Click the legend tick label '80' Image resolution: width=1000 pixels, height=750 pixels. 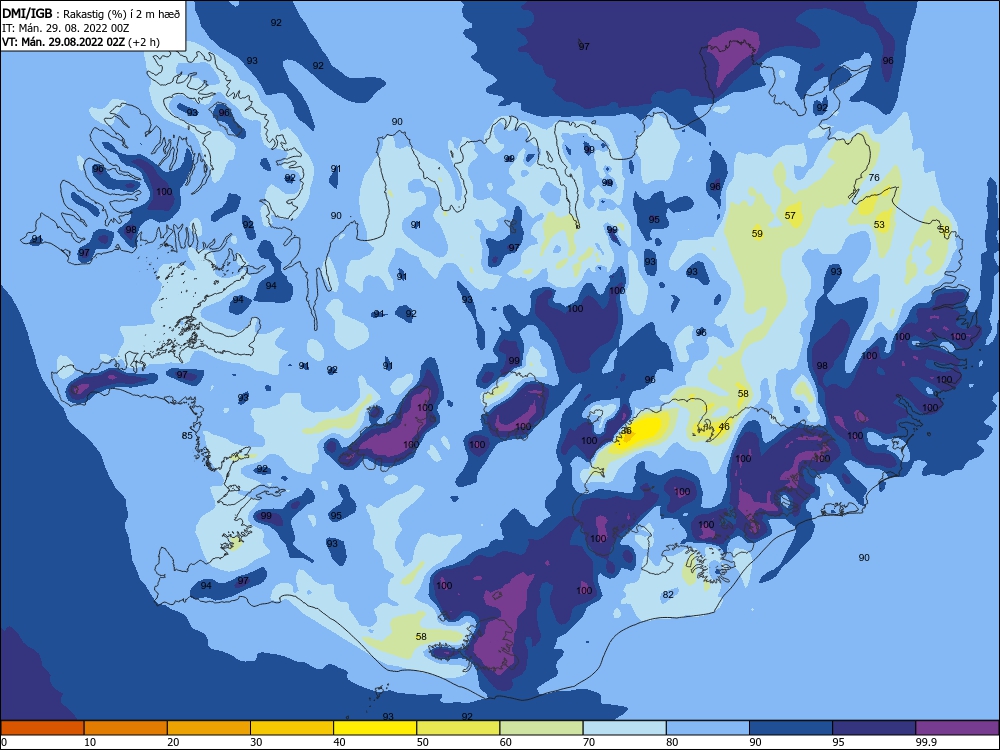pyautogui.click(x=672, y=742)
